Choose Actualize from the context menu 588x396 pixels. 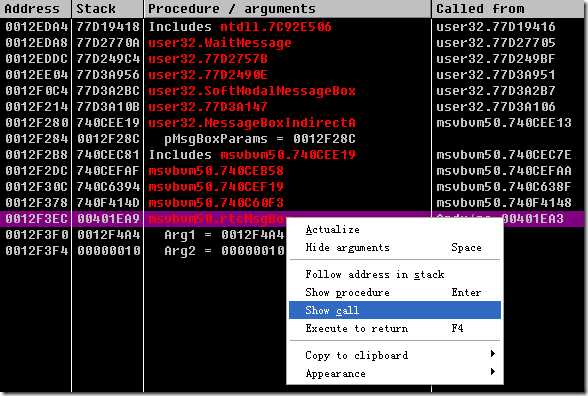pyautogui.click(x=395, y=230)
